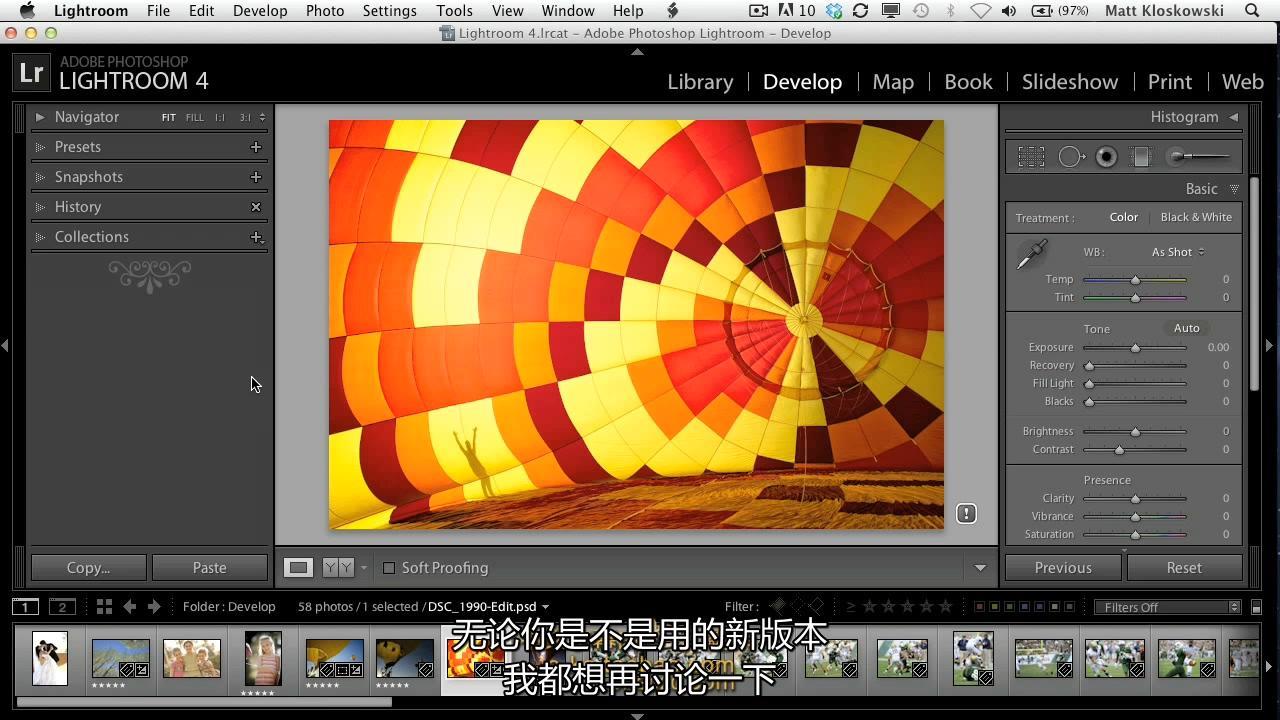The width and height of the screenshot is (1280, 720).
Task: Select main window display button 1
Action: click(25, 606)
